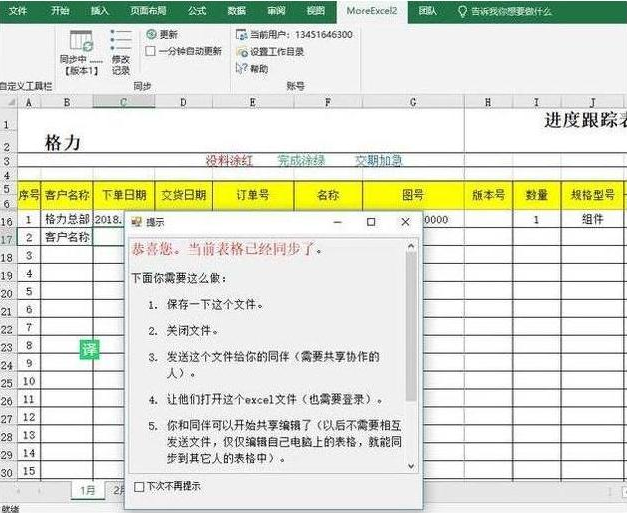Click the 名称 header cell
Image resolution: width=627 pixels, height=513 pixels.
328,195
